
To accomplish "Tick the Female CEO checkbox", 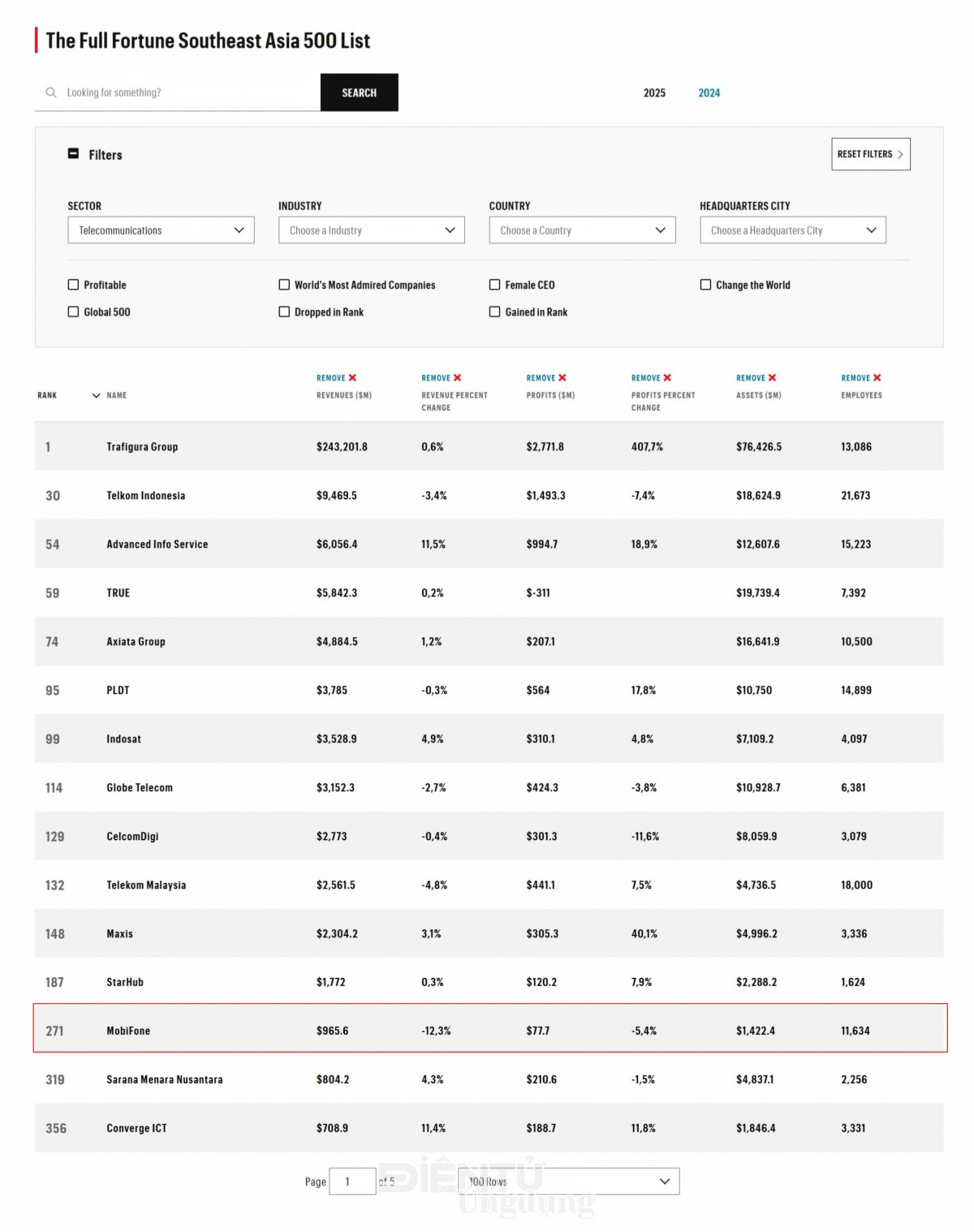I will pos(495,285).
